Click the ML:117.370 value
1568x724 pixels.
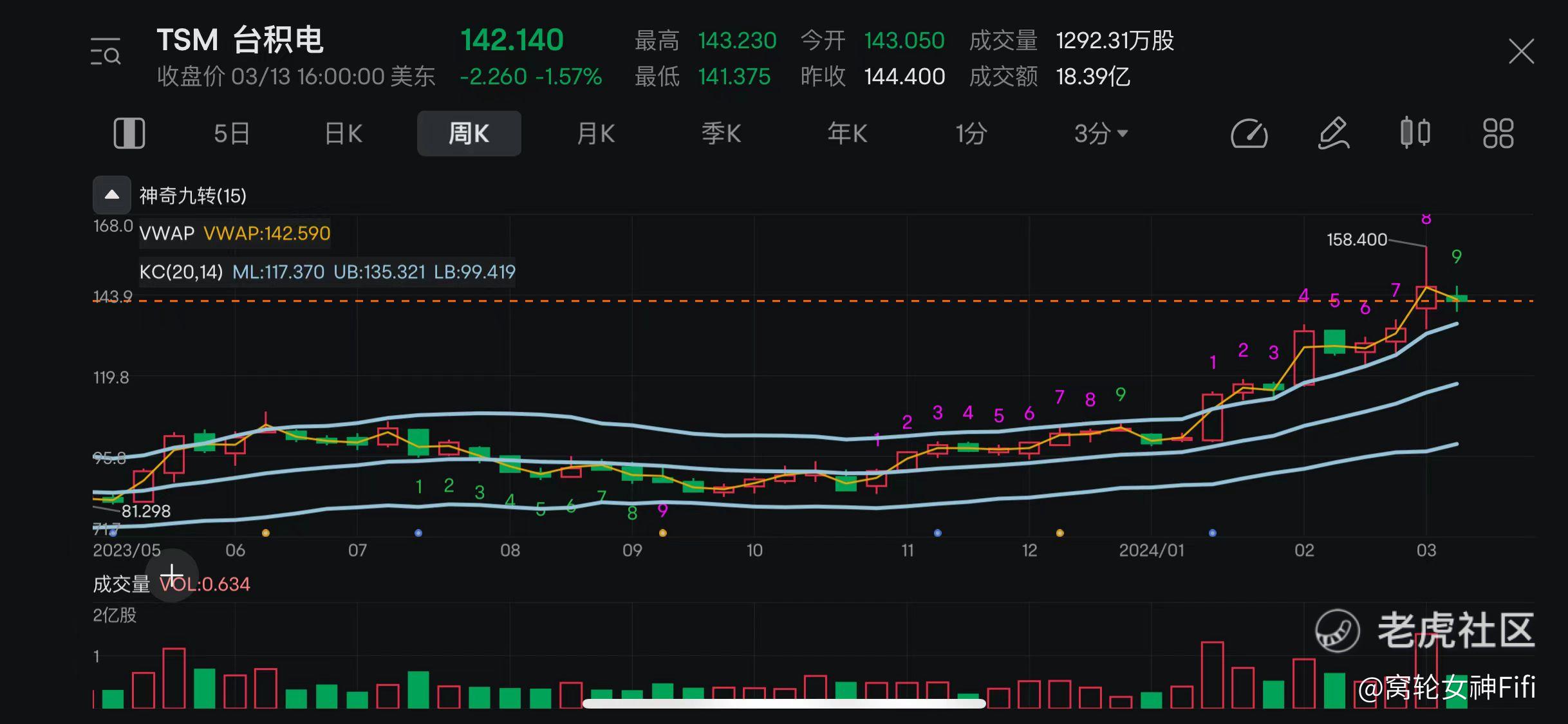pos(278,272)
